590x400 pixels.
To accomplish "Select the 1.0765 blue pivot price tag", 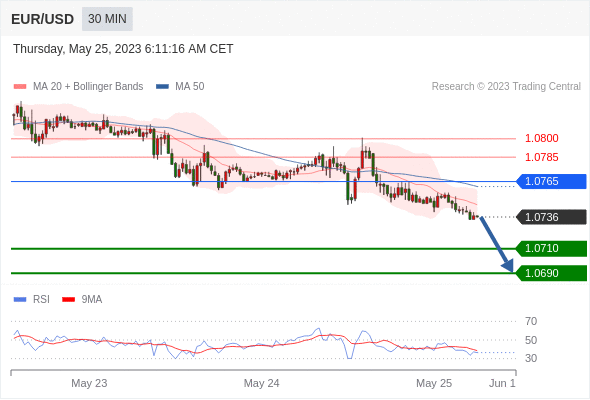I will coord(551,181).
